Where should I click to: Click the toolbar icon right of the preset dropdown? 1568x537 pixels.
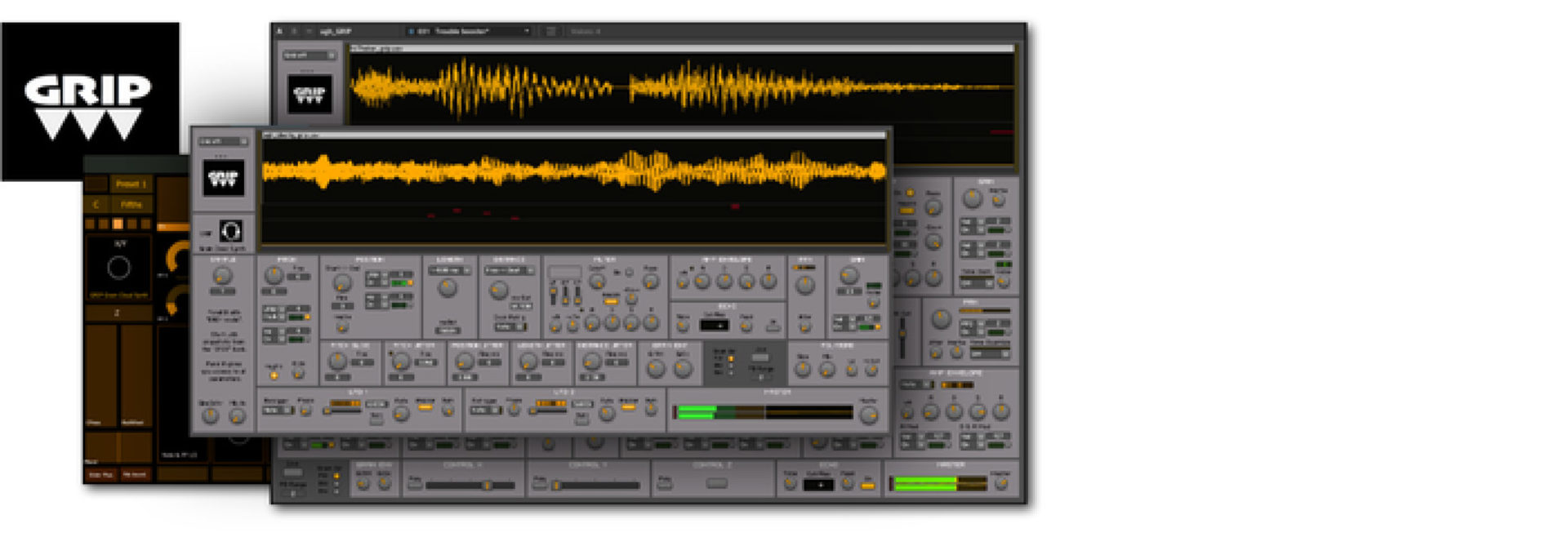point(551,32)
